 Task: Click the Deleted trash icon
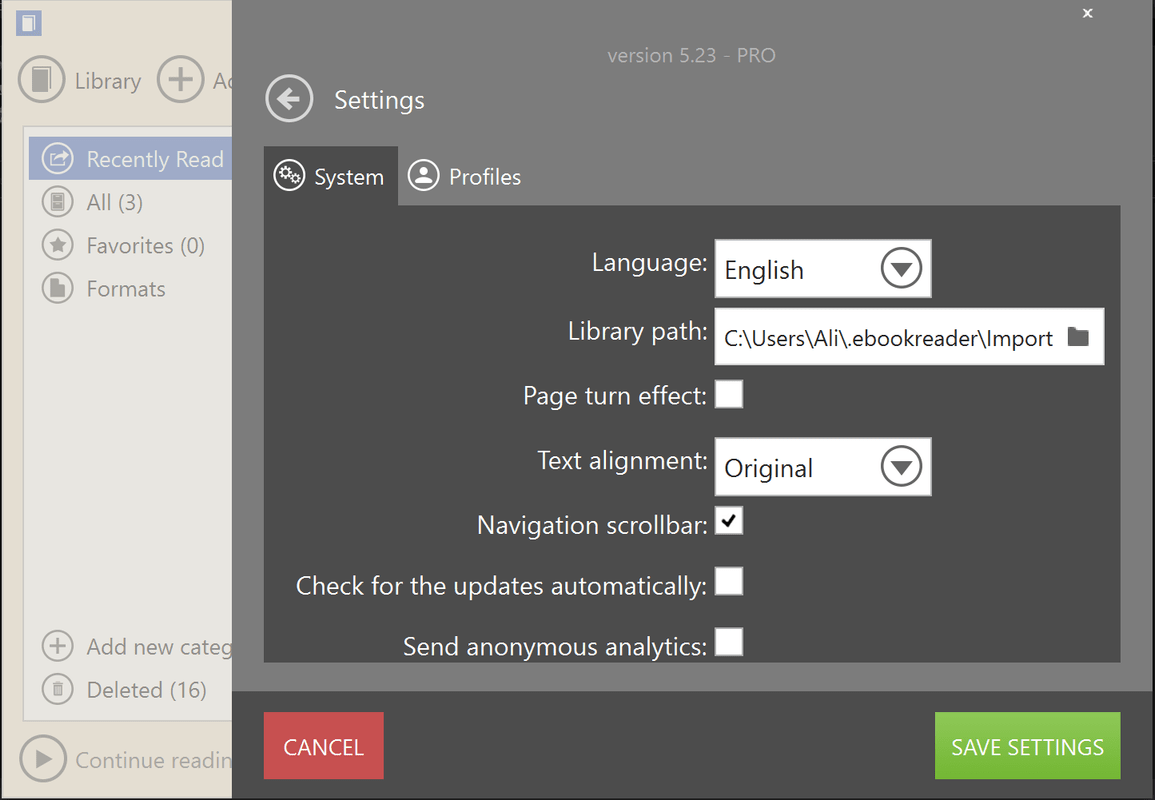(58, 689)
